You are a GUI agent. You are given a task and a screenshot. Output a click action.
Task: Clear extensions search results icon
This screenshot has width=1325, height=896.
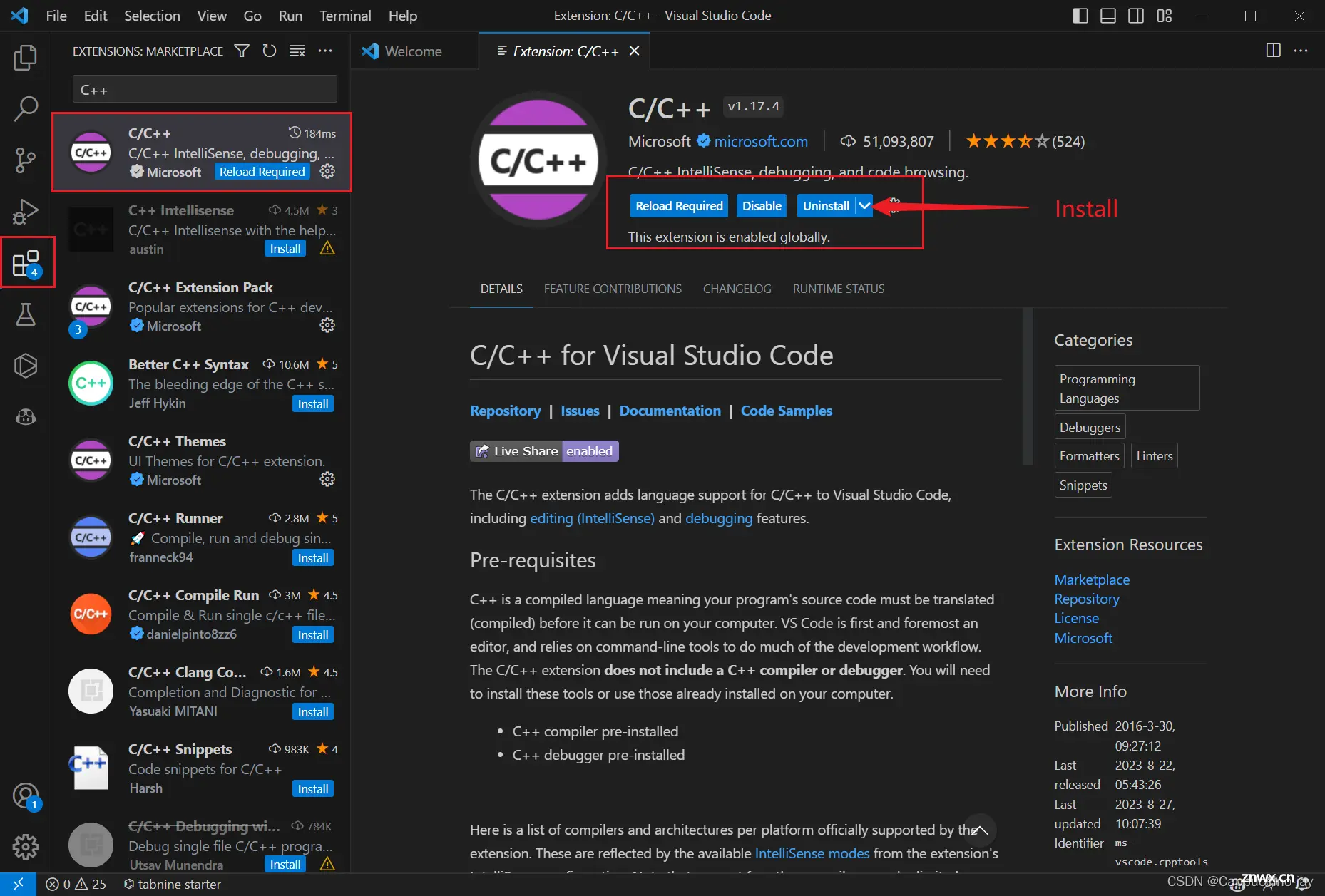pyautogui.click(x=297, y=51)
